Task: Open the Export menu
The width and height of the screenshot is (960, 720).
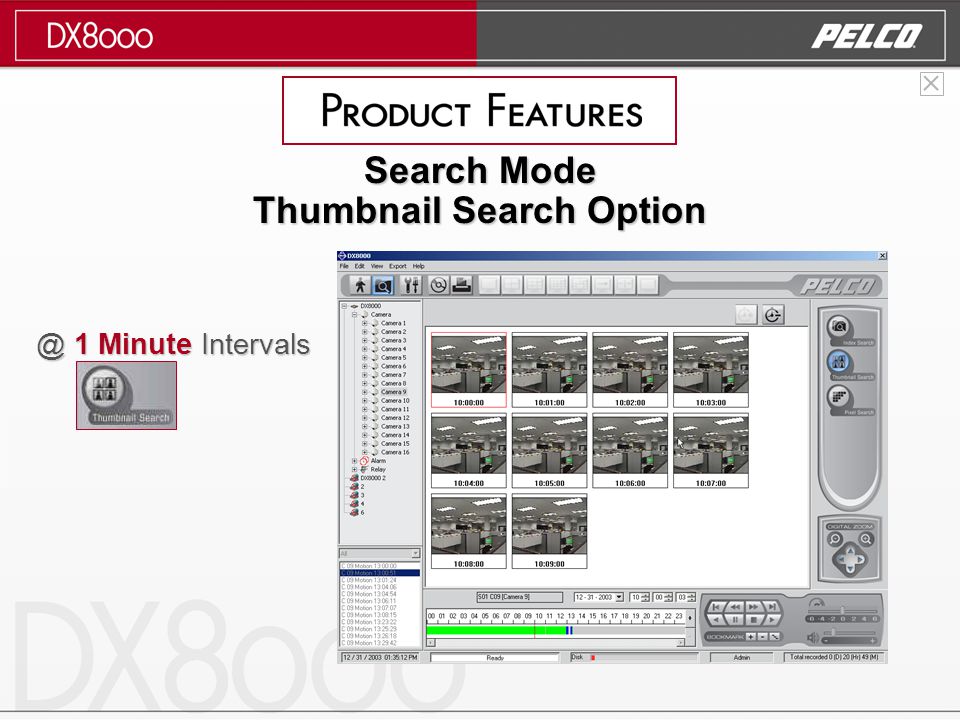Action: coord(398,266)
